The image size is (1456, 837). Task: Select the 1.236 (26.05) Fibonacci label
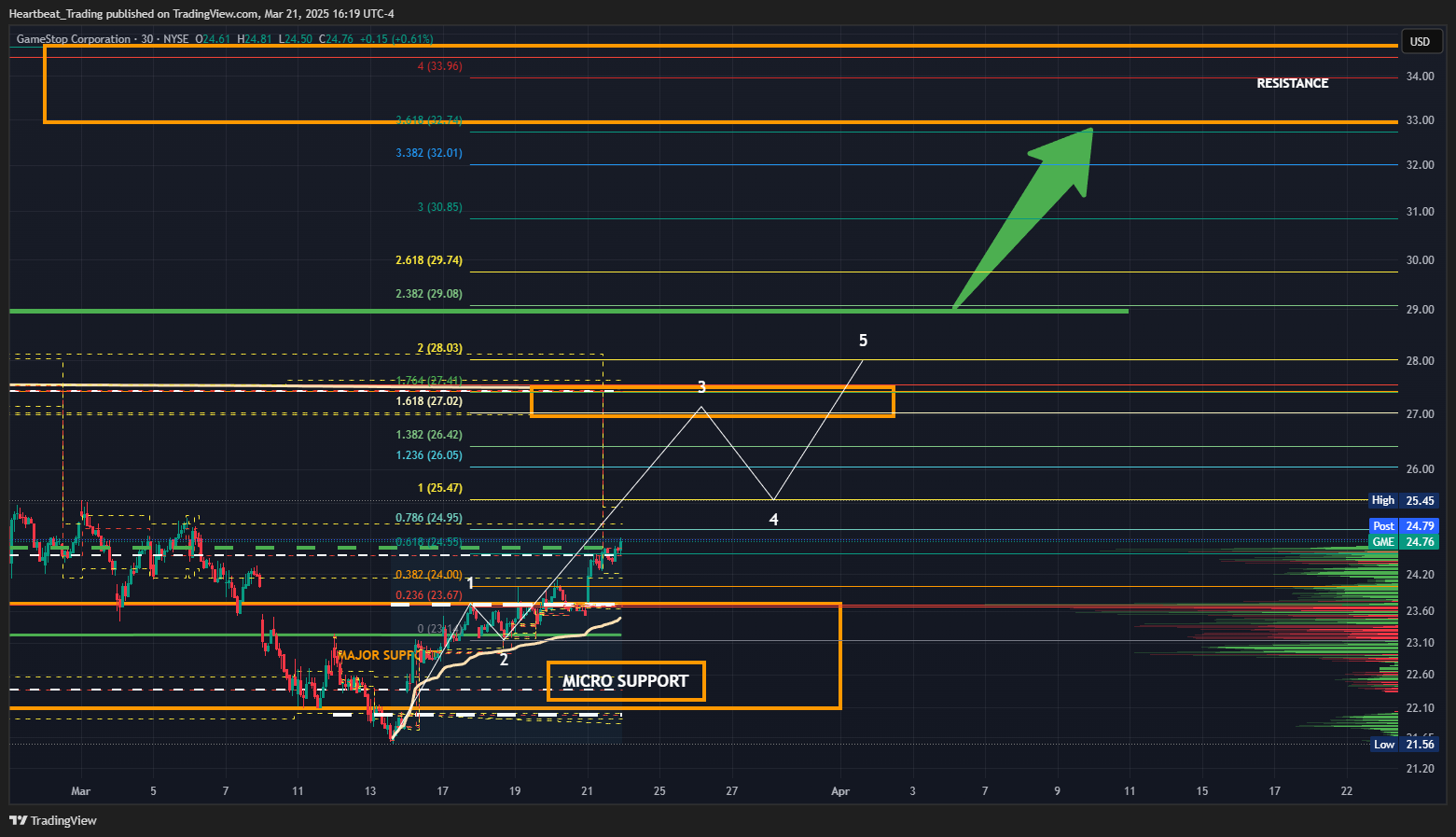(429, 455)
